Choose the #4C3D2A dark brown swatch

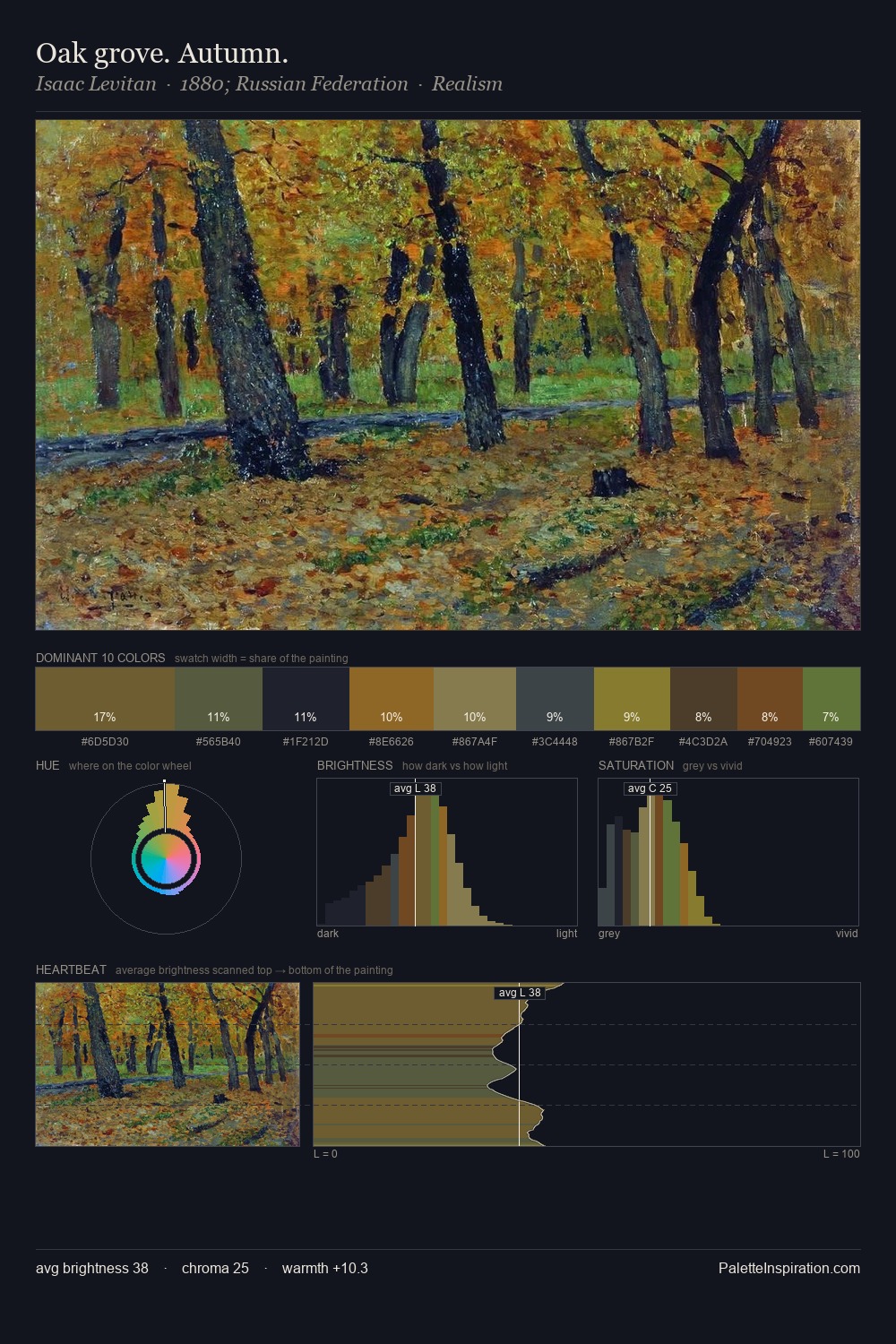(703, 699)
